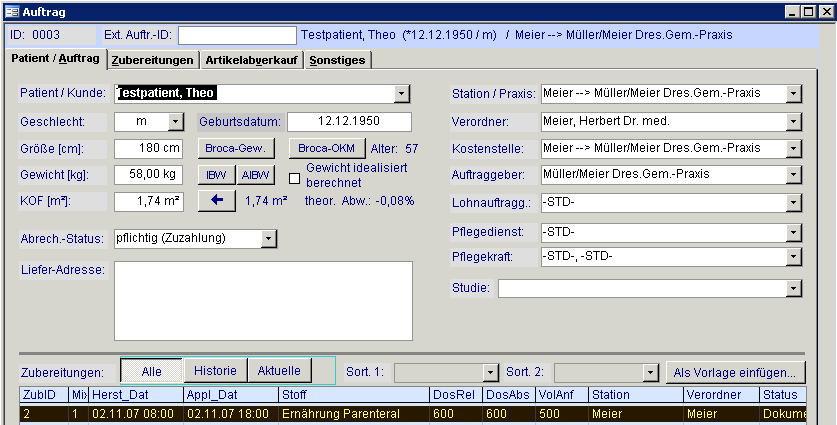
Task: Click the Broca-OKM button
Action: (327, 148)
